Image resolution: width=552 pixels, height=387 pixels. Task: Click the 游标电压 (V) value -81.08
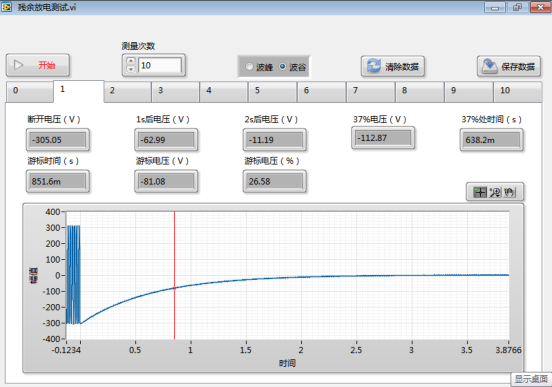tap(166, 181)
